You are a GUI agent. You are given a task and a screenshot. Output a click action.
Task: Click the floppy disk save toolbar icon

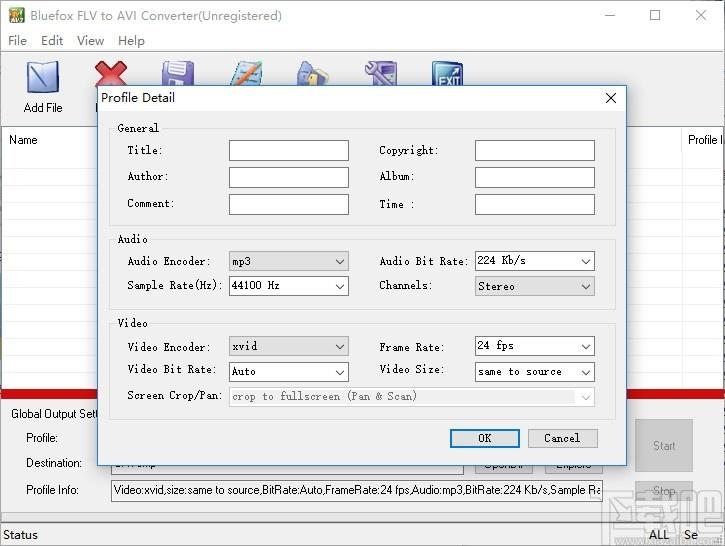(178, 73)
